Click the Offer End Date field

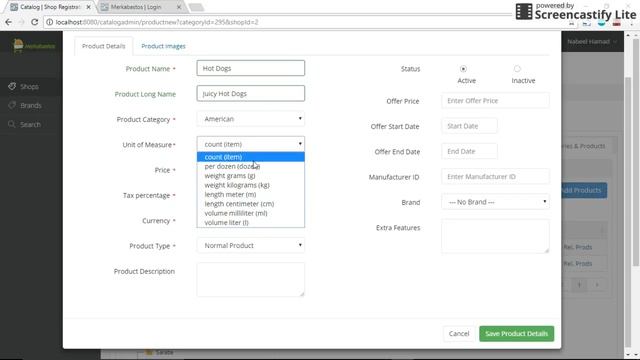(x=469, y=151)
